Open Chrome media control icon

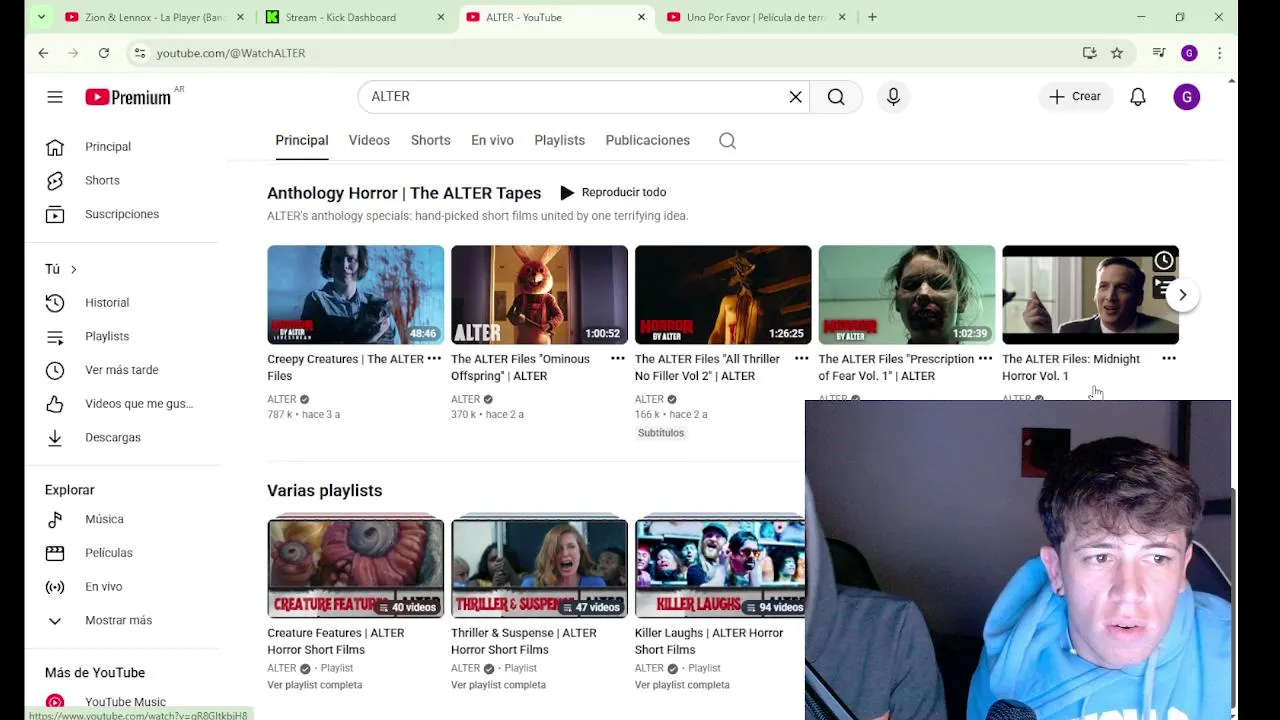tap(1159, 53)
